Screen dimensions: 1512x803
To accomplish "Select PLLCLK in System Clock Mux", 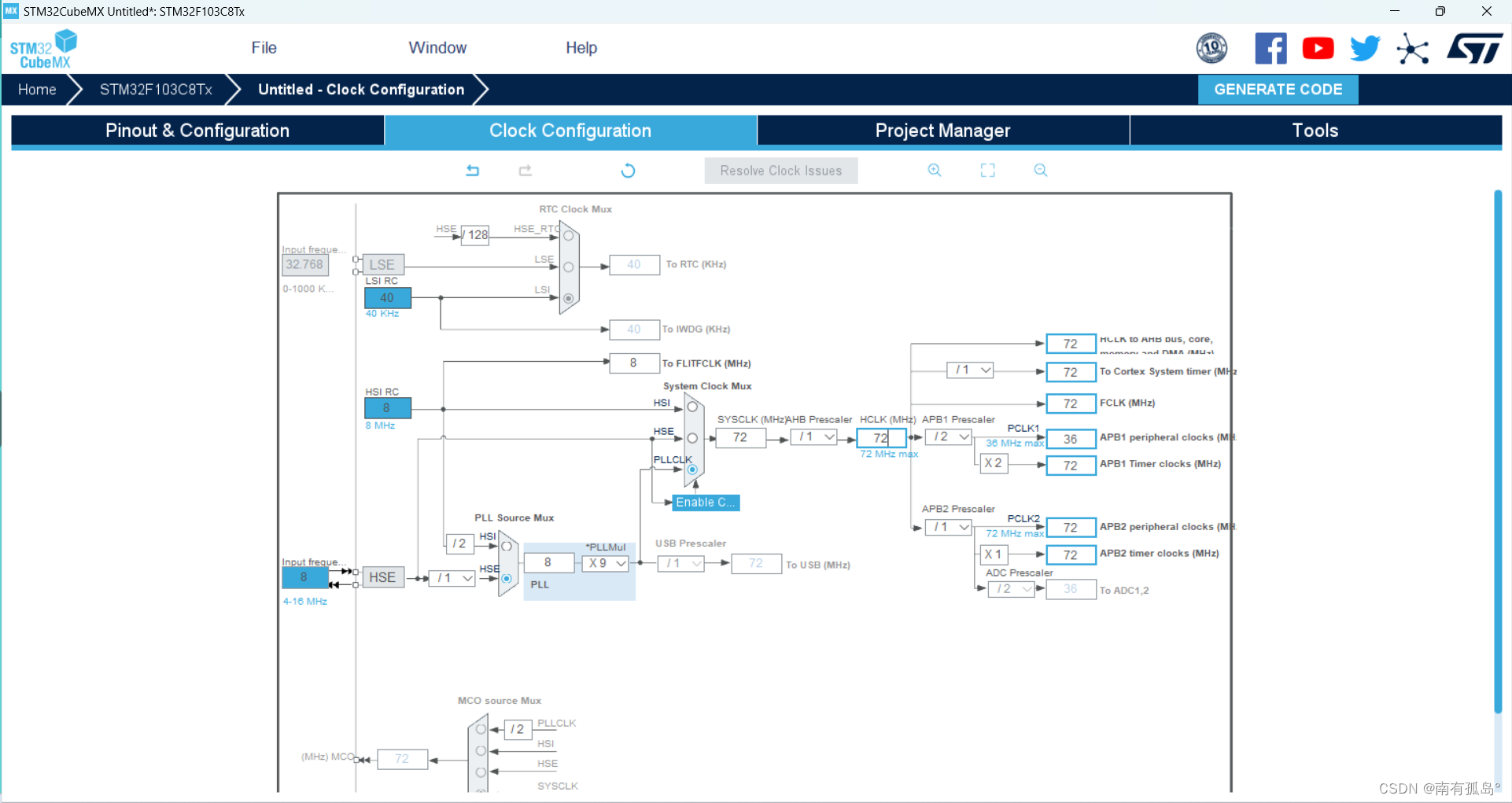I will 692,470.
